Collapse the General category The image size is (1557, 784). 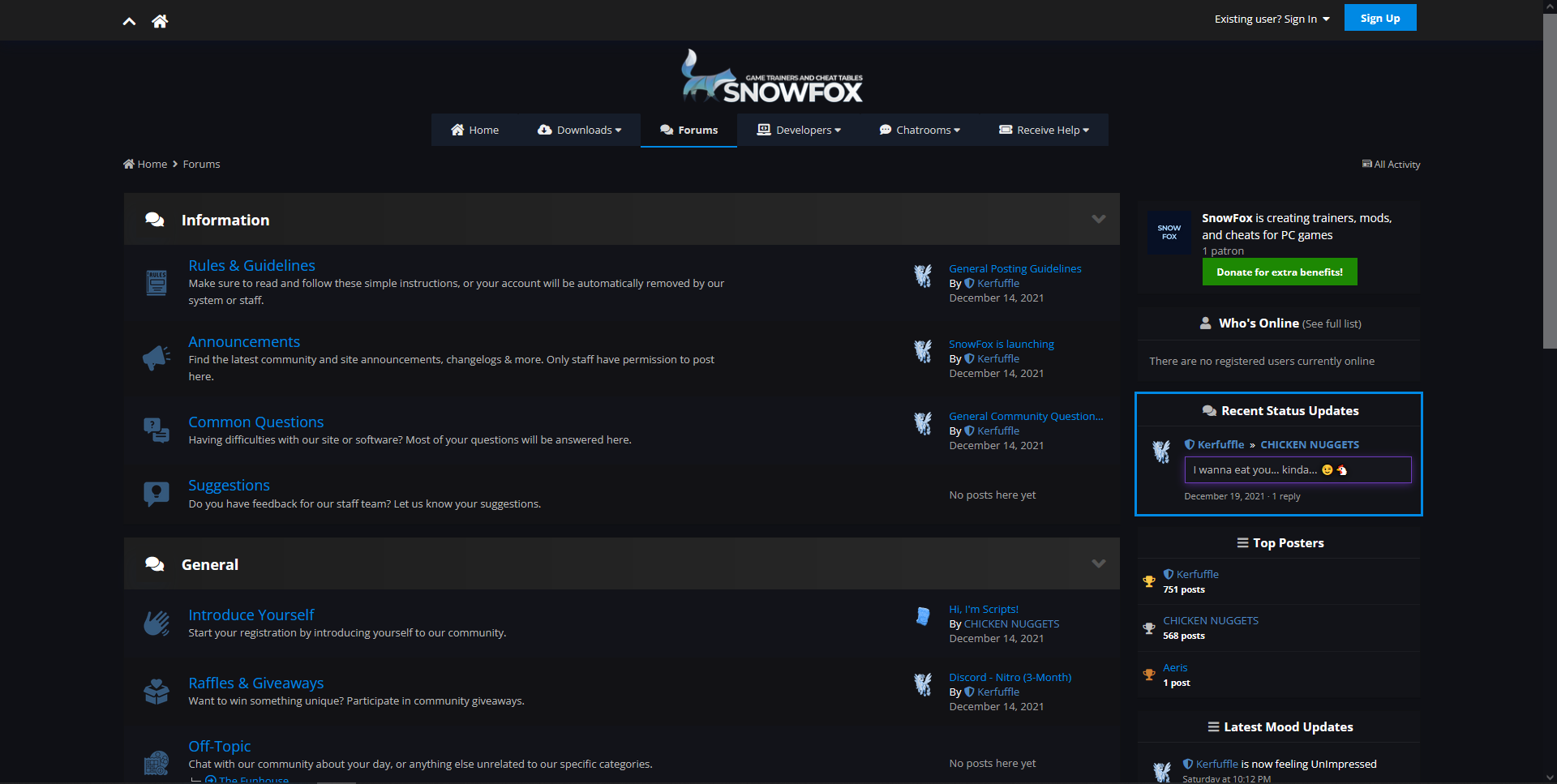coord(1099,563)
